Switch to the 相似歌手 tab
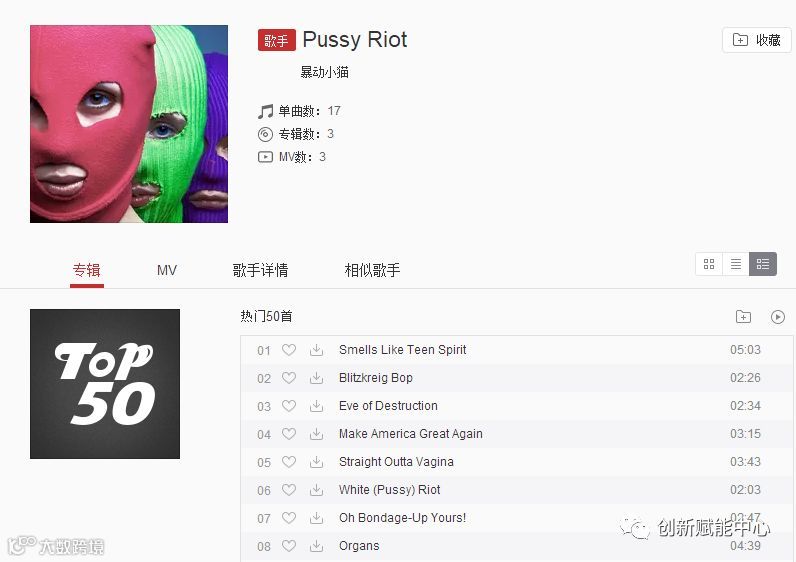 coord(372,270)
